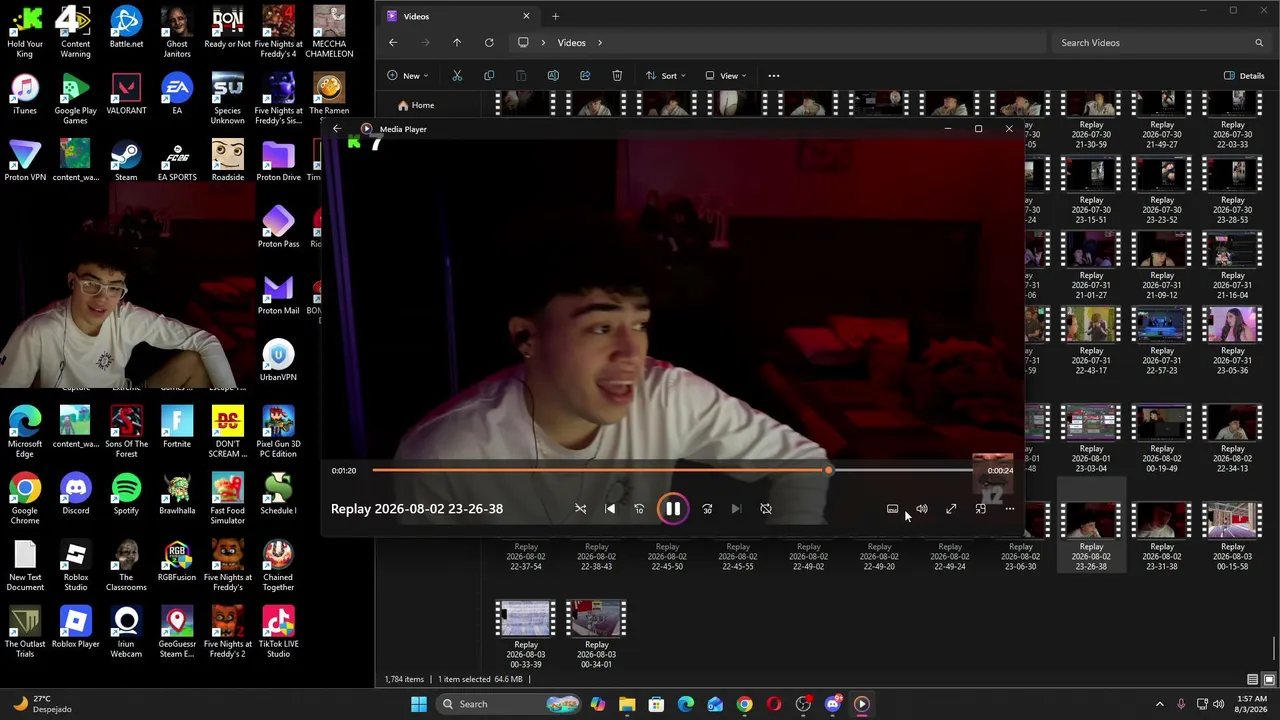The width and height of the screenshot is (1280, 720).
Task: Open Microsoft Store from the taskbar
Action: coord(656,704)
